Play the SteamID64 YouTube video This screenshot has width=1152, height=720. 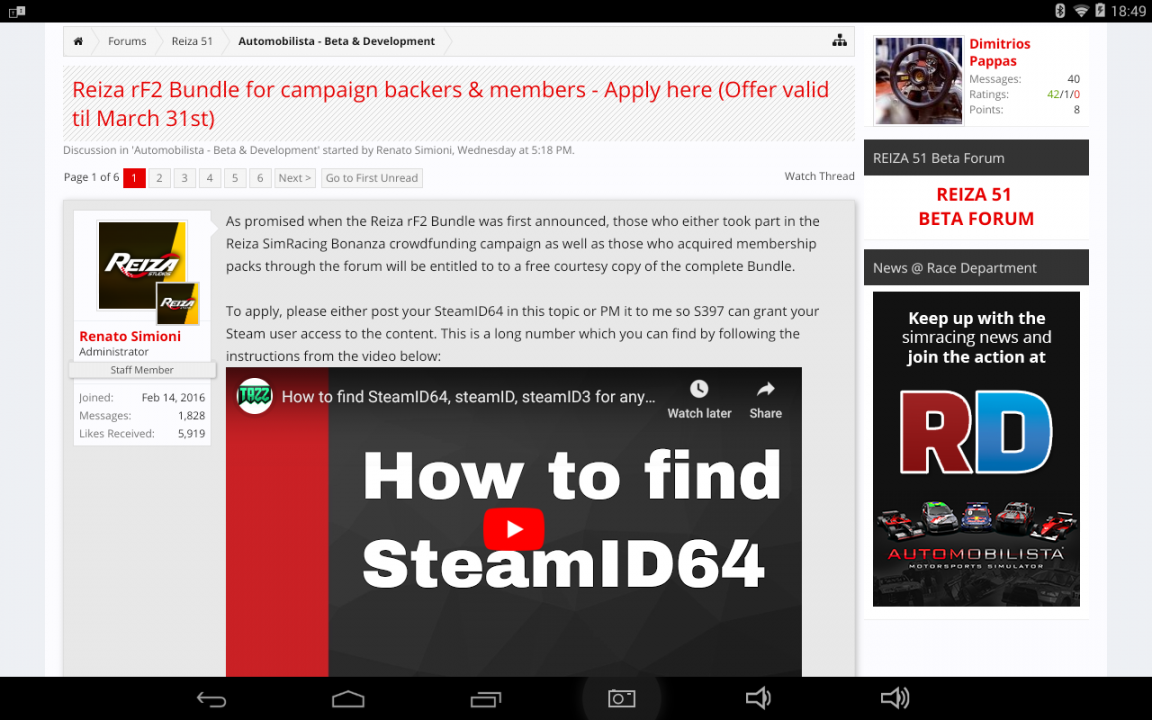[514, 529]
